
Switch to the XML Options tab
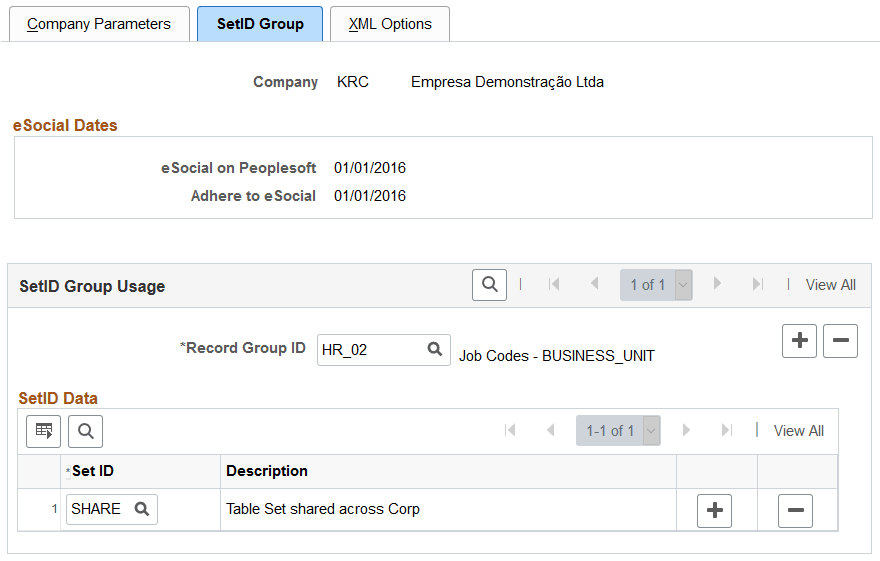click(x=390, y=24)
